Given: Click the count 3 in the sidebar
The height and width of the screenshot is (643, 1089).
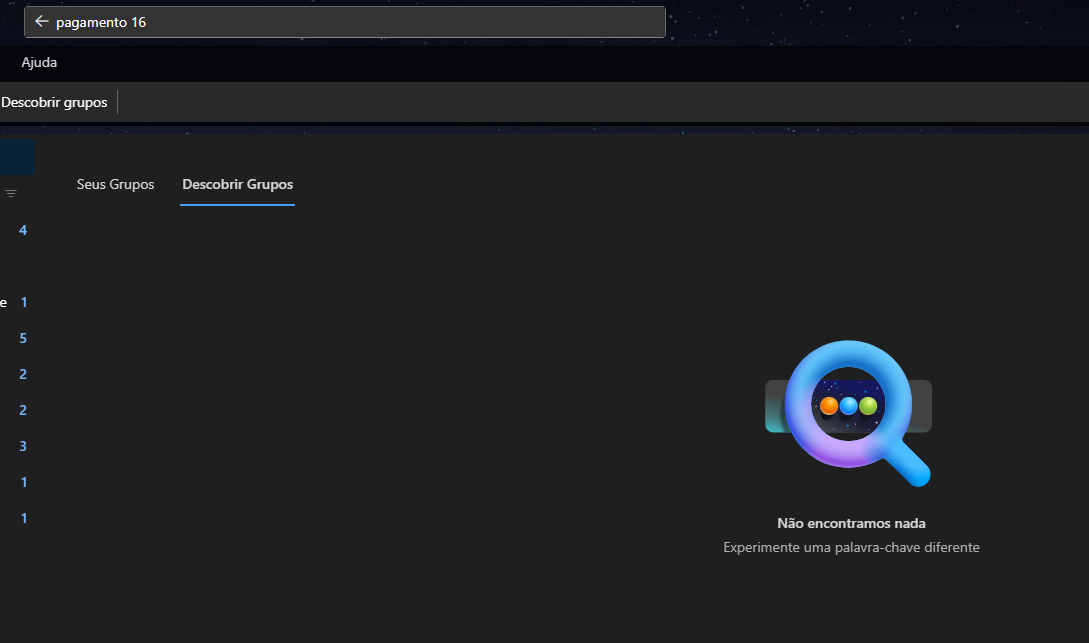Looking at the screenshot, I should [x=23, y=446].
